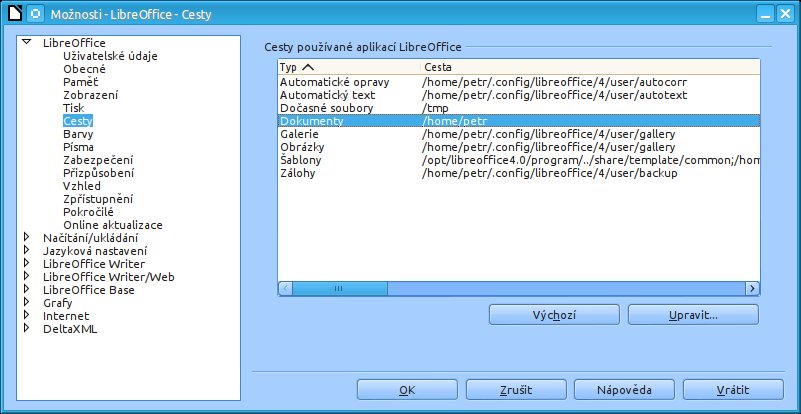
Task: Expand the Grafy node
Action: pos(27,303)
